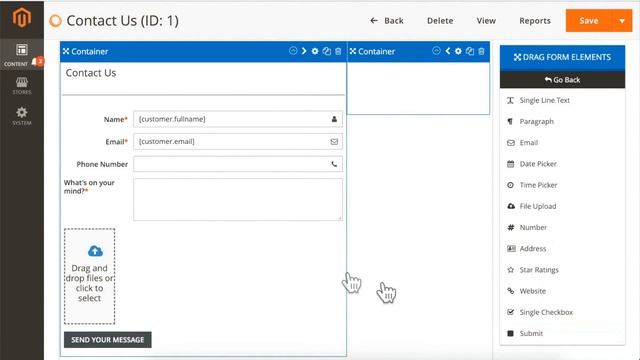Image resolution: width=640 pixels, height=360 pixels.
Task: Click the Magento logo icon
Action: pos(22,18)
